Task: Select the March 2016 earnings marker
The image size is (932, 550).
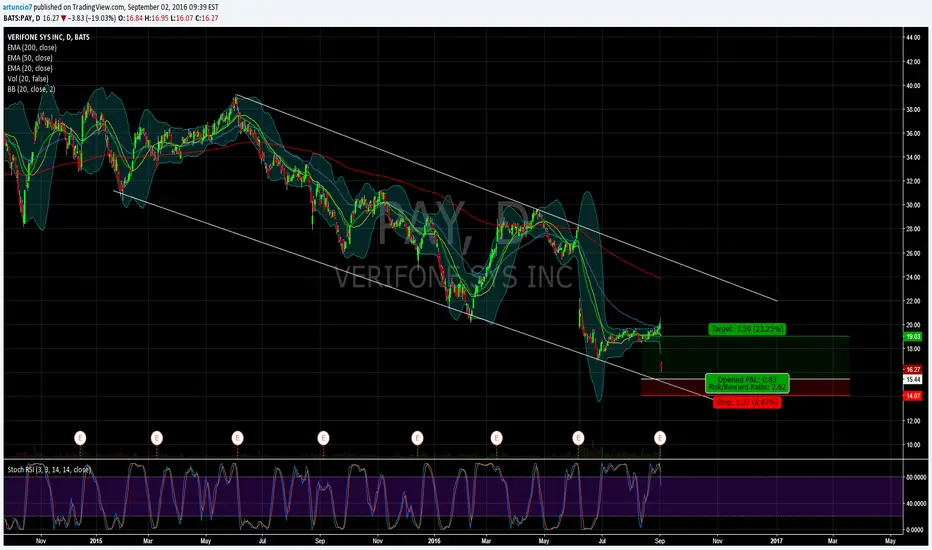Action: pos(496,438)
